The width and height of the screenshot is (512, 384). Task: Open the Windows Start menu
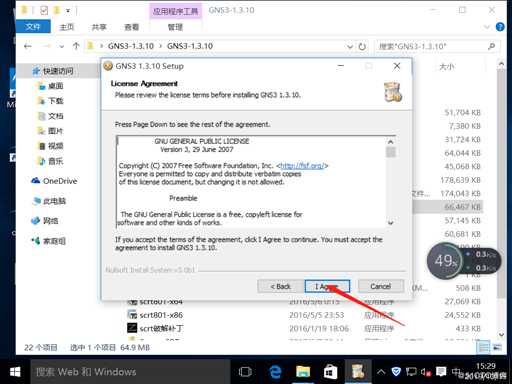pyautogui.click(x=15, y=372)
